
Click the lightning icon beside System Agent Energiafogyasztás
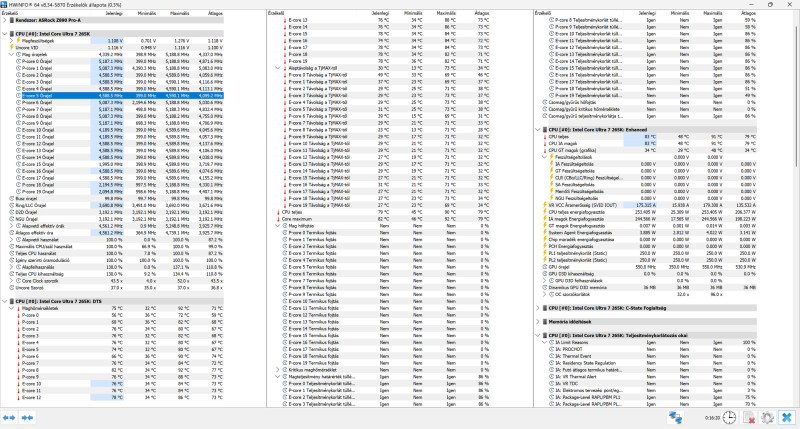(544, 233)
